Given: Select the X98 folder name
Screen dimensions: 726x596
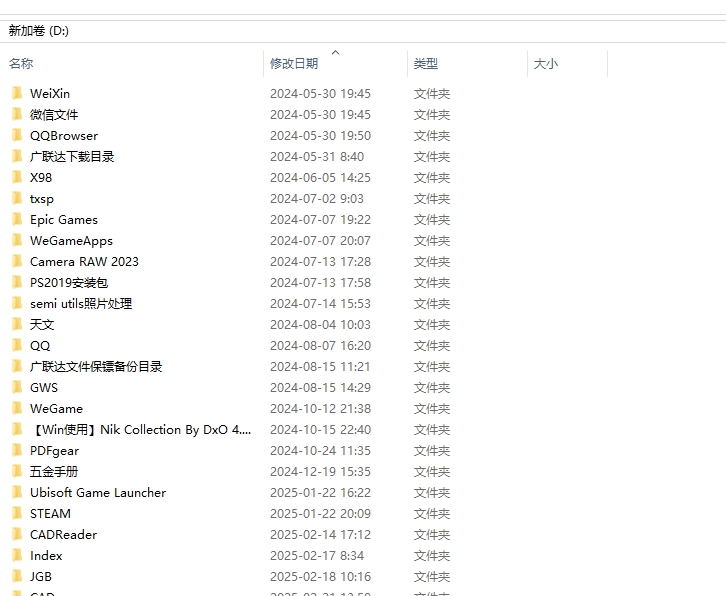Looking at the screenshot, I should 41,177.
